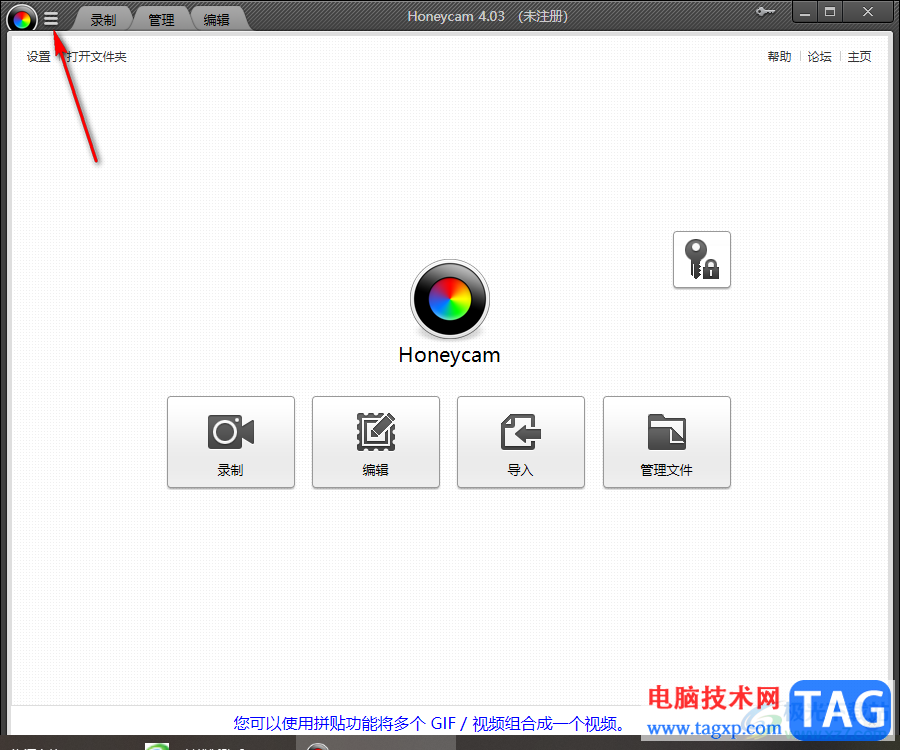Close the Honeycam window

868,12
